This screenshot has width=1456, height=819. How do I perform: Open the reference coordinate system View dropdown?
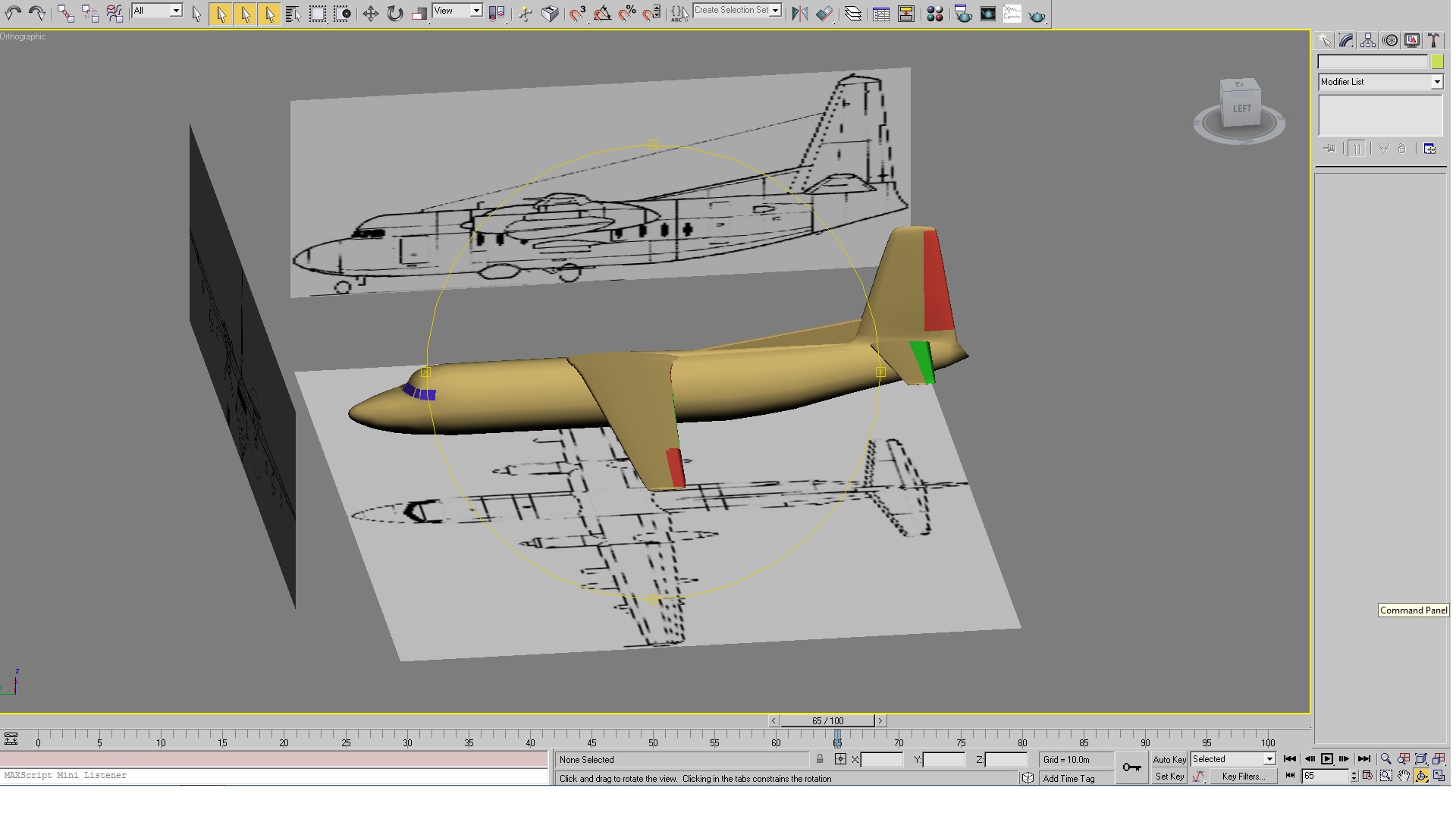coord(457,11)
